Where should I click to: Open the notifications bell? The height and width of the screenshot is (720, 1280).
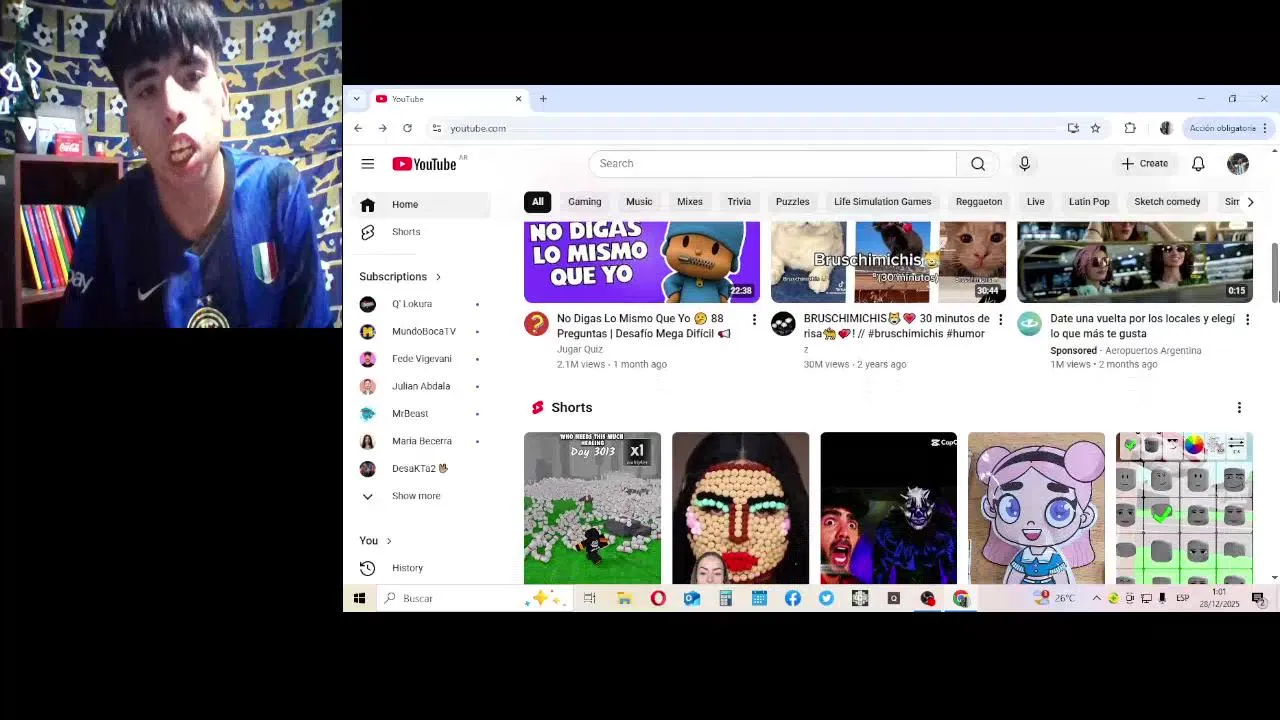coord(1198,164)
